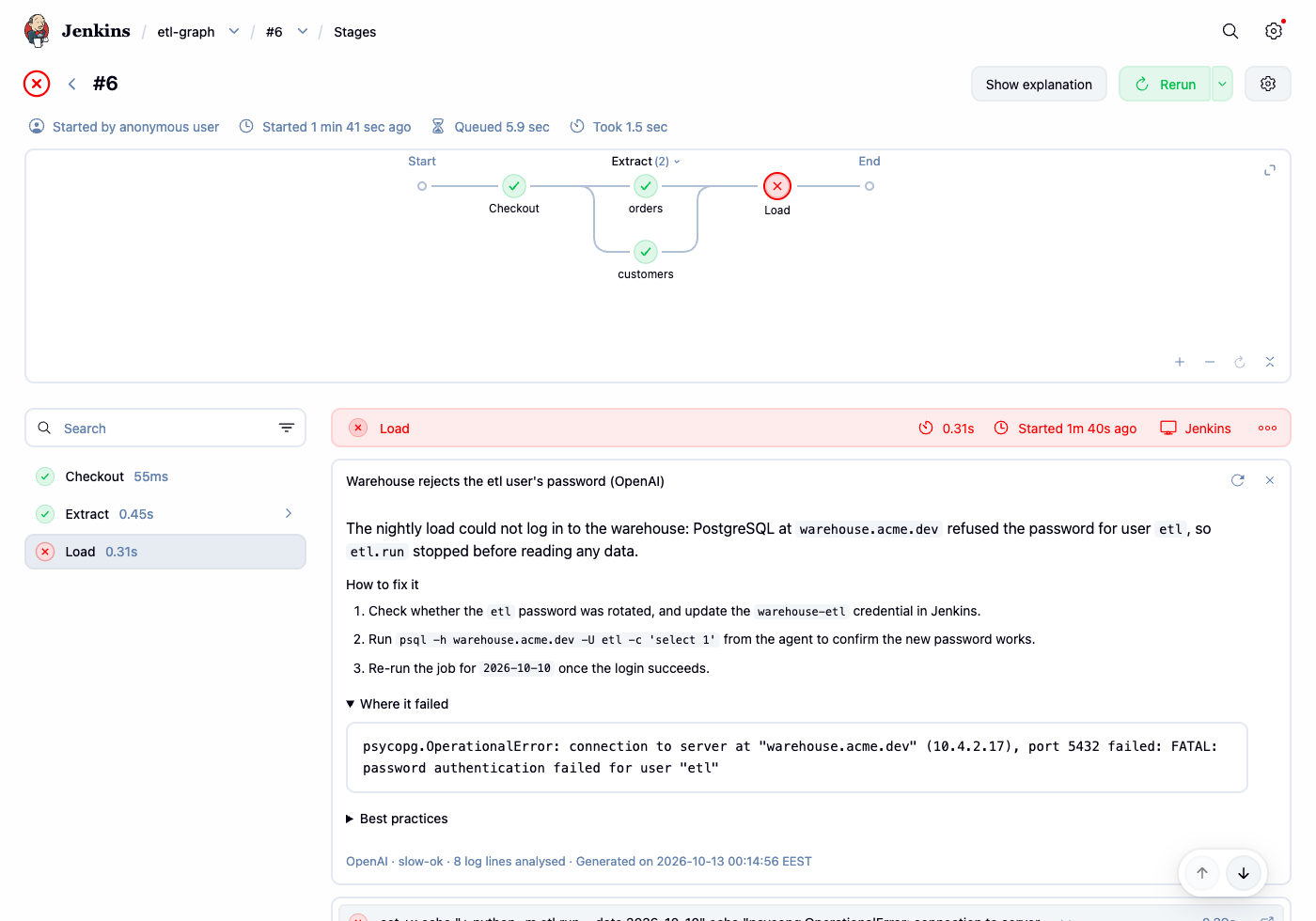Select the customers node in the graph
The image size is (1316, 921).
pyautogui.click(x=646, y=252)
